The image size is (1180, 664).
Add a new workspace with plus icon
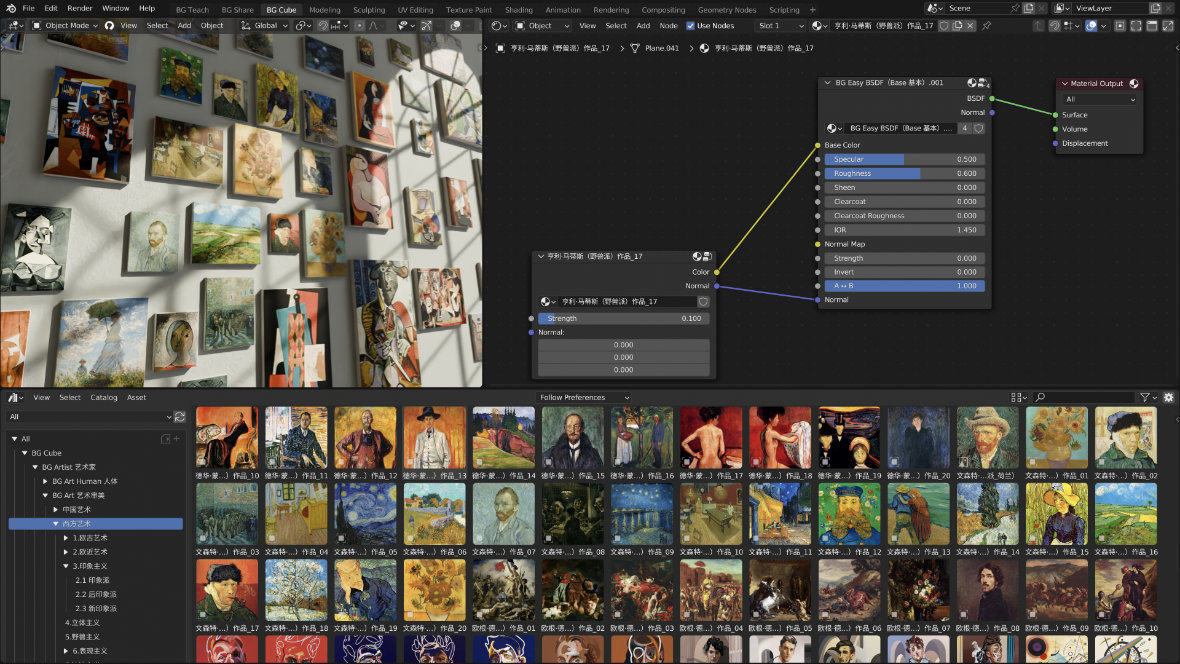813,10
